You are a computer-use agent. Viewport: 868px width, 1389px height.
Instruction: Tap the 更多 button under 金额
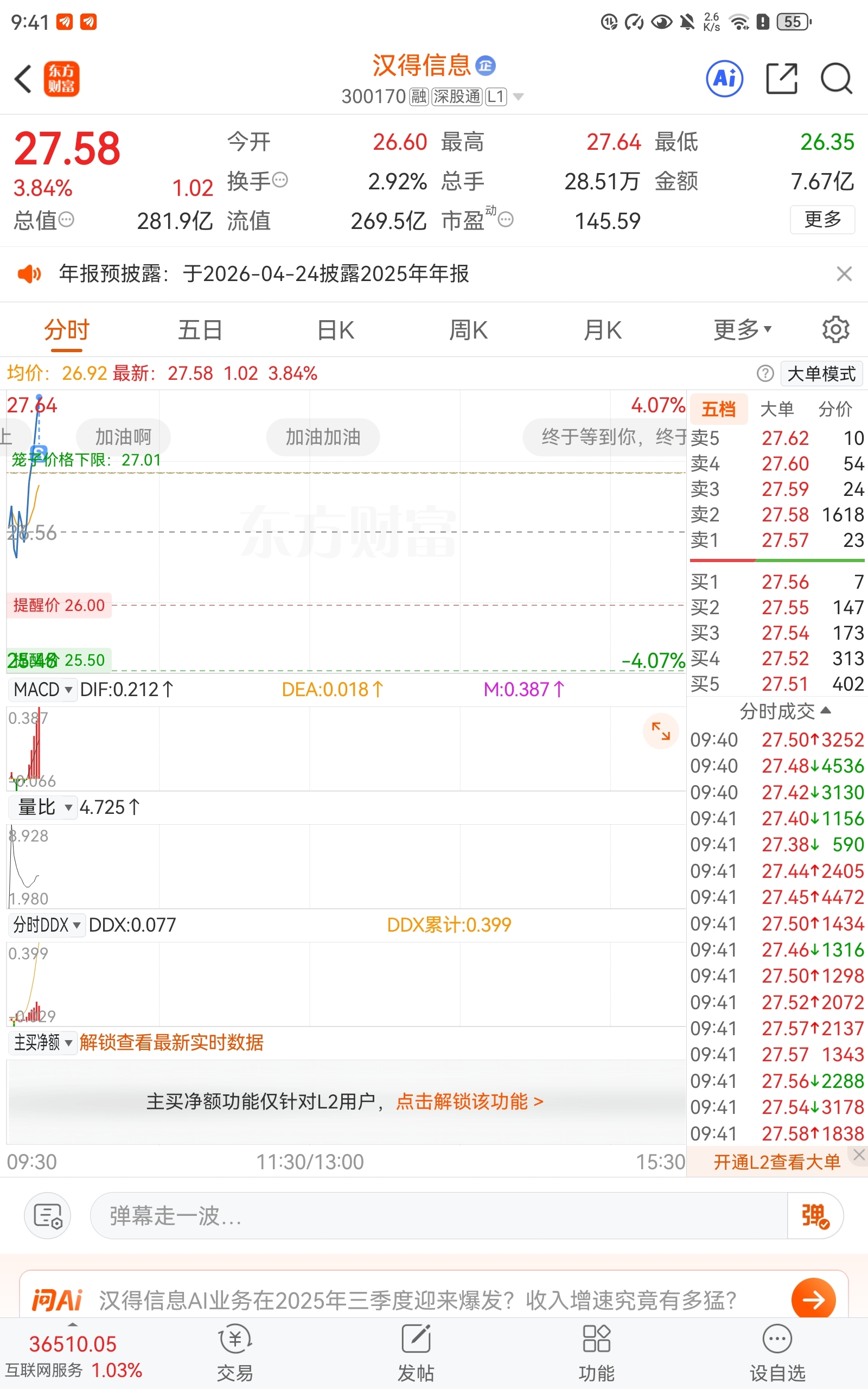pyautogui.click(x=822, y=219)
